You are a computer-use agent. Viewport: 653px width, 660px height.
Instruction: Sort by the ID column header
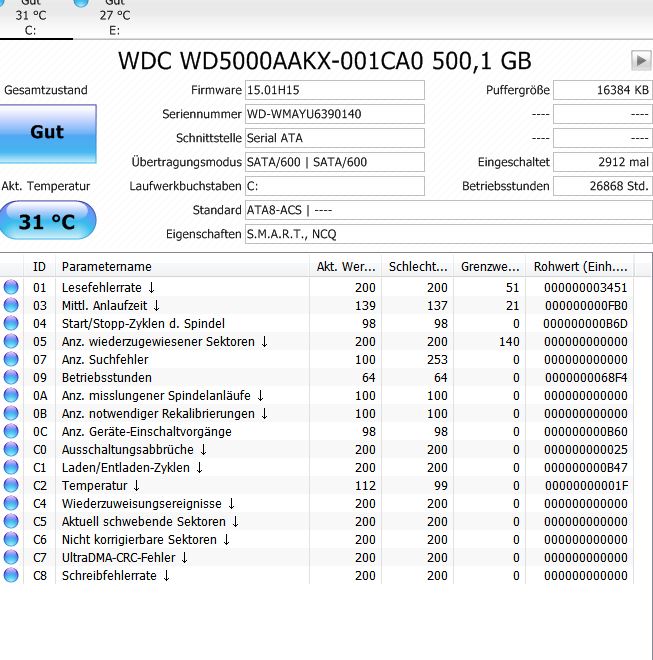point(39,266)
